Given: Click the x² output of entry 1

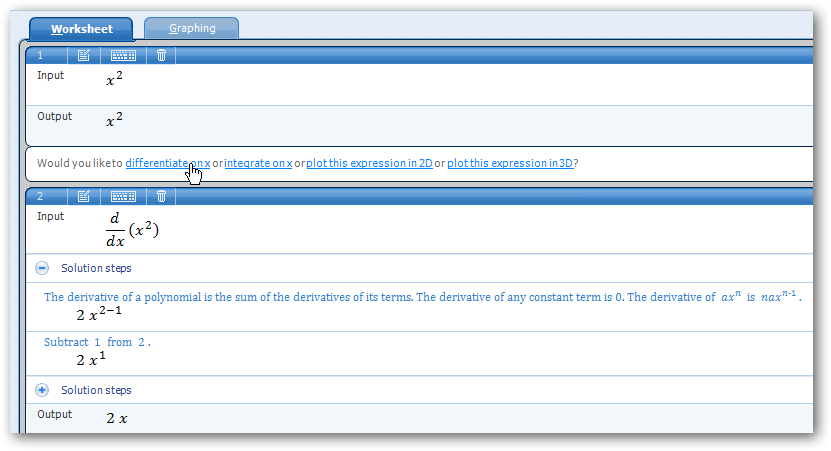Looking at the screenshot, I should pos(114,119).
